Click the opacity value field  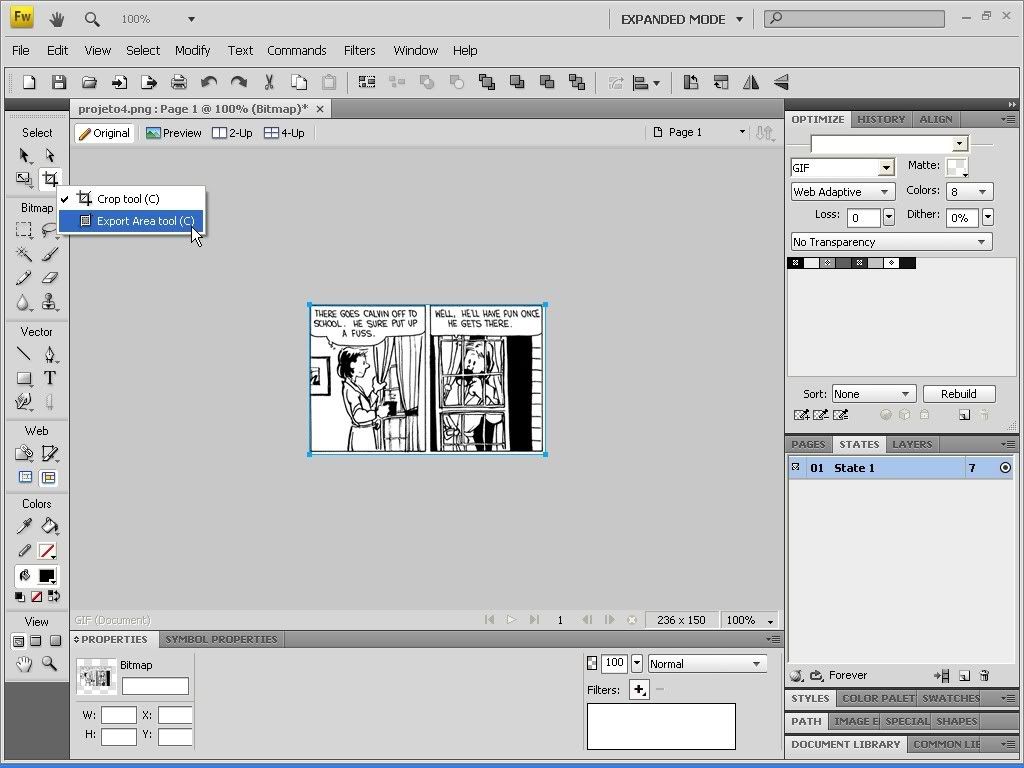[615, 663]
